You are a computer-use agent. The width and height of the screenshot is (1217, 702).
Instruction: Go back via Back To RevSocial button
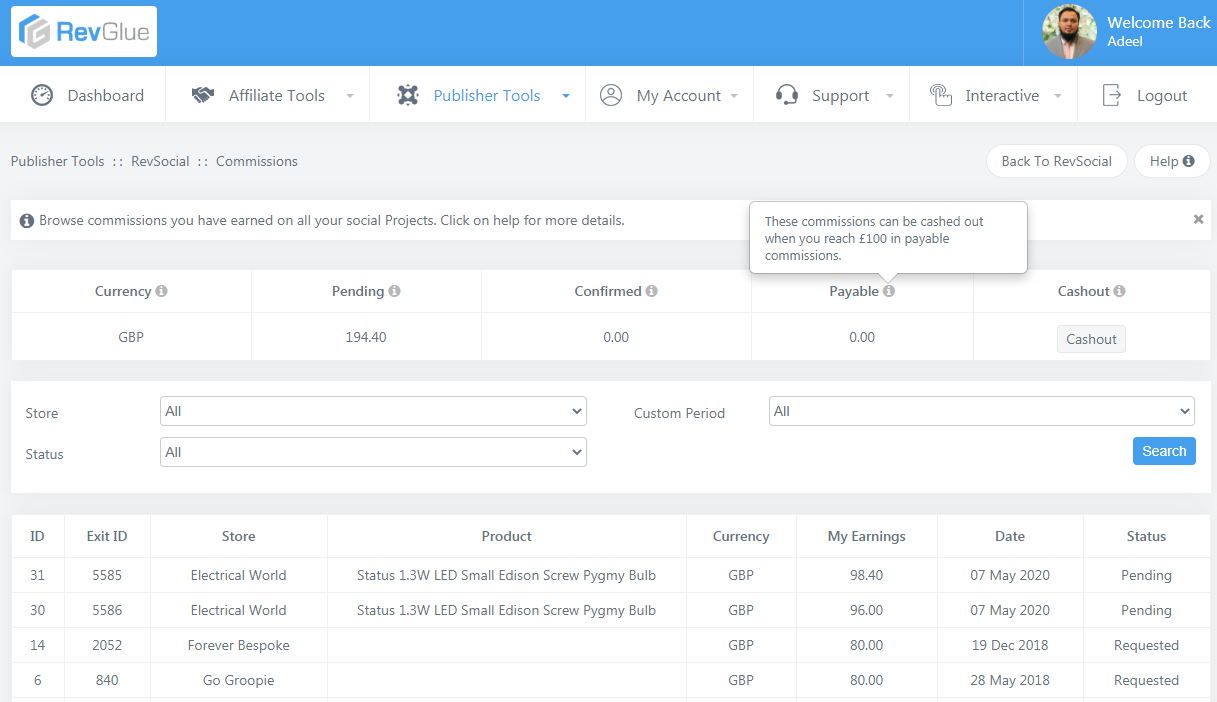[1056, 161]
